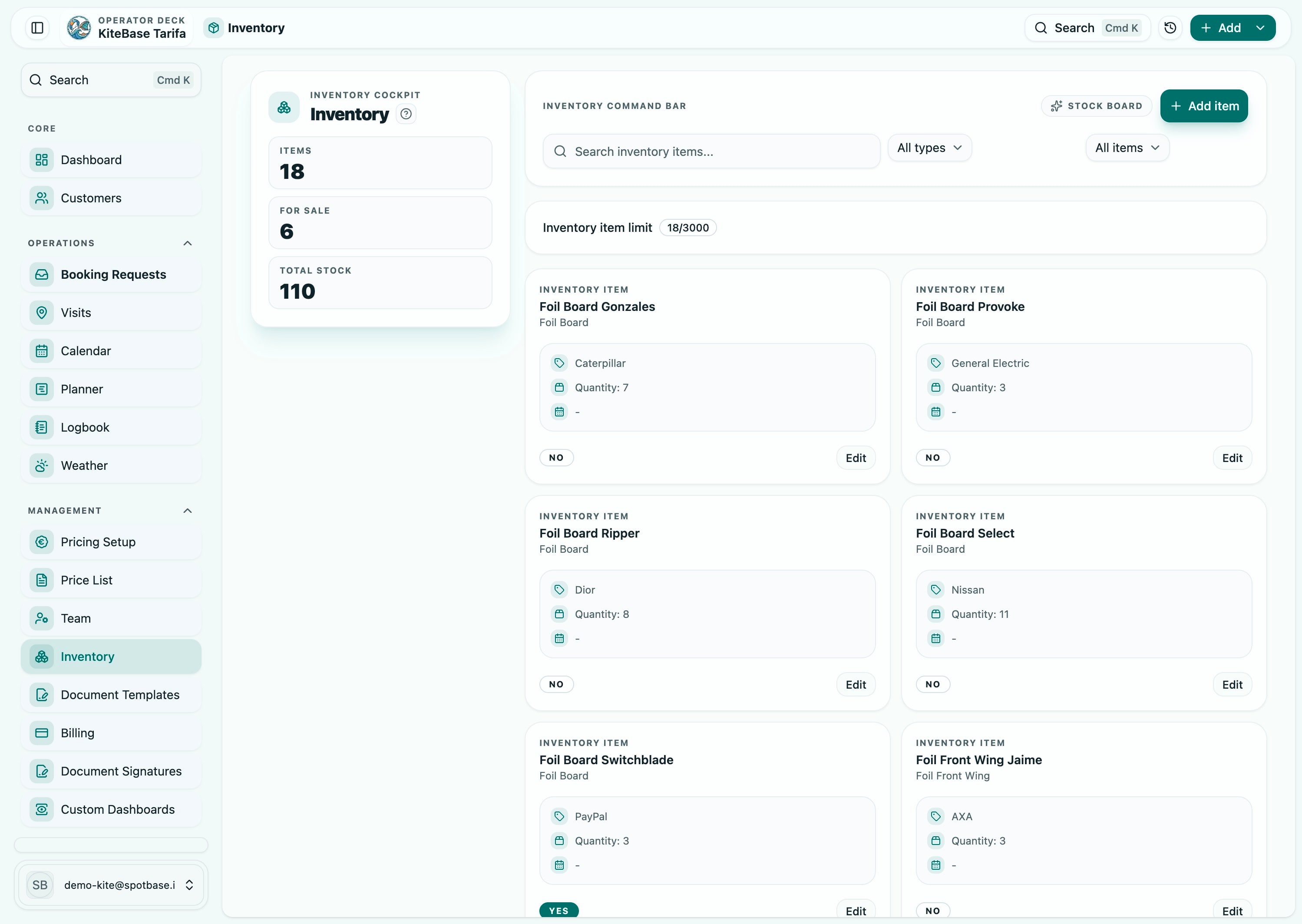
Task: Click the history icon near the Add button
Action: tap(1170, 27)
